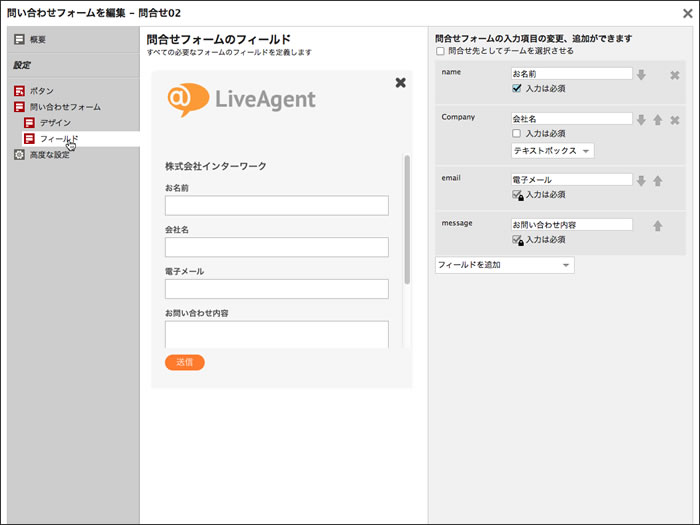Click the フィールド page icon
Screen dimensions: 700x525
pyautogui.click(x=29, y=138)
